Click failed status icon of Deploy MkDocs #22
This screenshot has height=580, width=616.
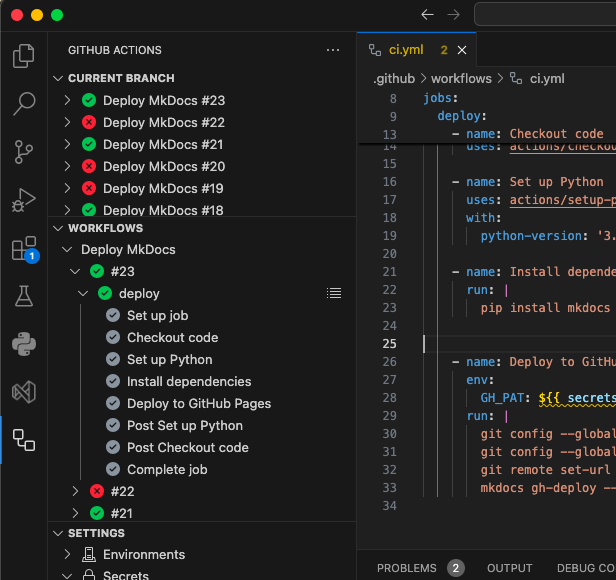tap(89, 123)
